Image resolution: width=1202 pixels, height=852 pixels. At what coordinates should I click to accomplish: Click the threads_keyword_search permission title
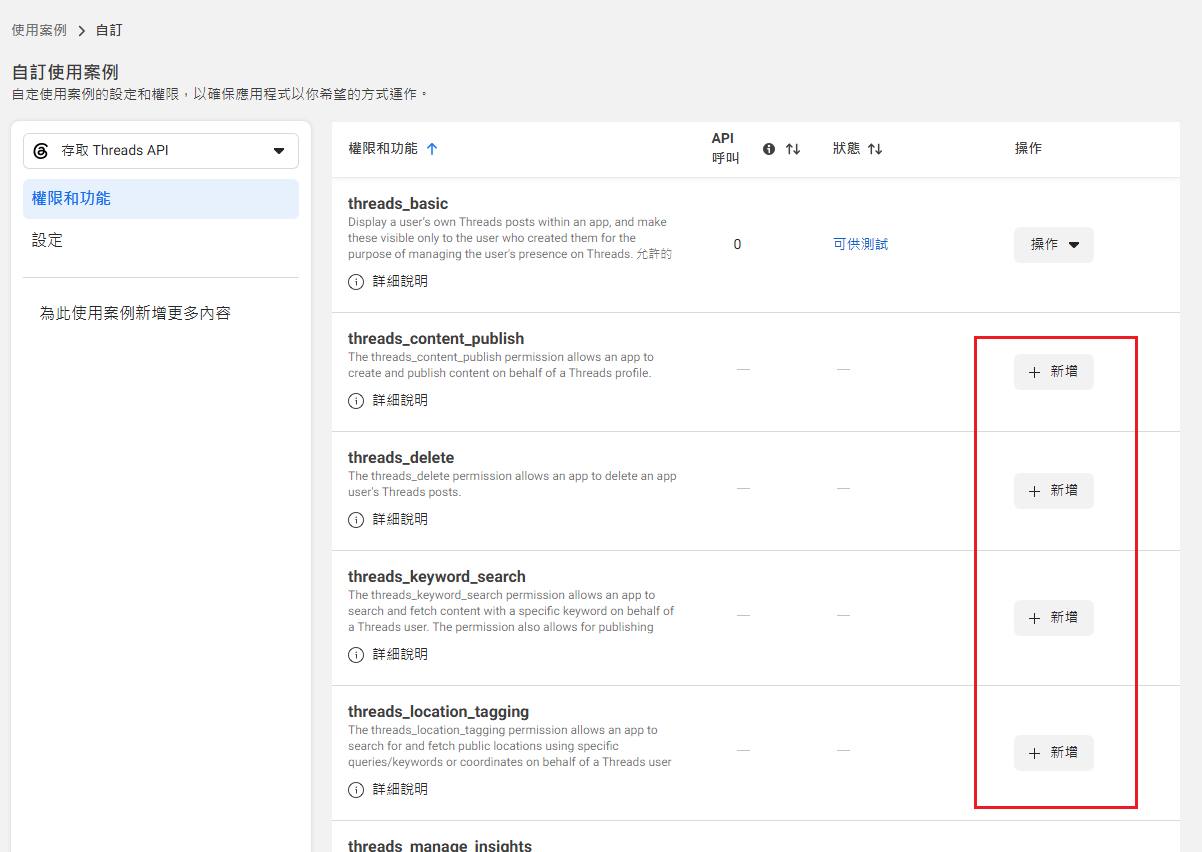[x=437, y=577]
